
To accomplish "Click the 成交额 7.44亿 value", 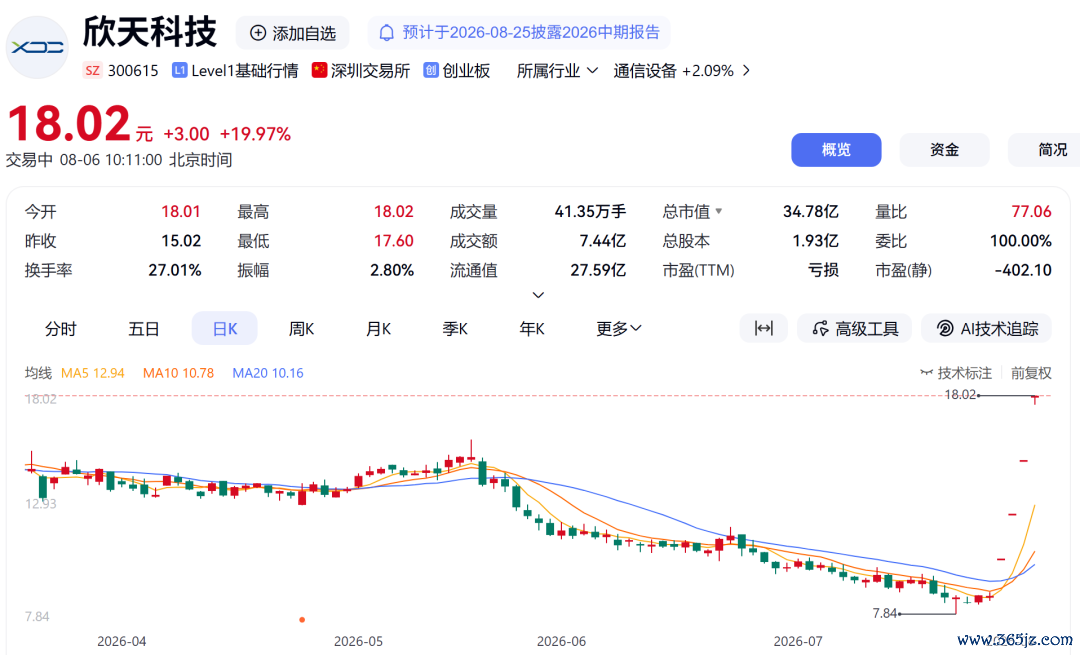I will pos(602,241).
